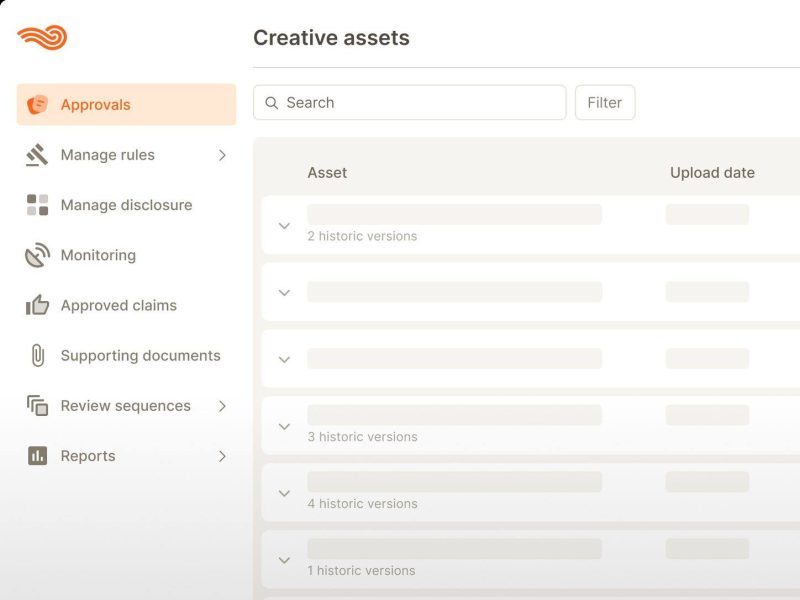Click the orange wave logo
The height and width of the screenshot is (600, 800).
[x=42, y=37]
